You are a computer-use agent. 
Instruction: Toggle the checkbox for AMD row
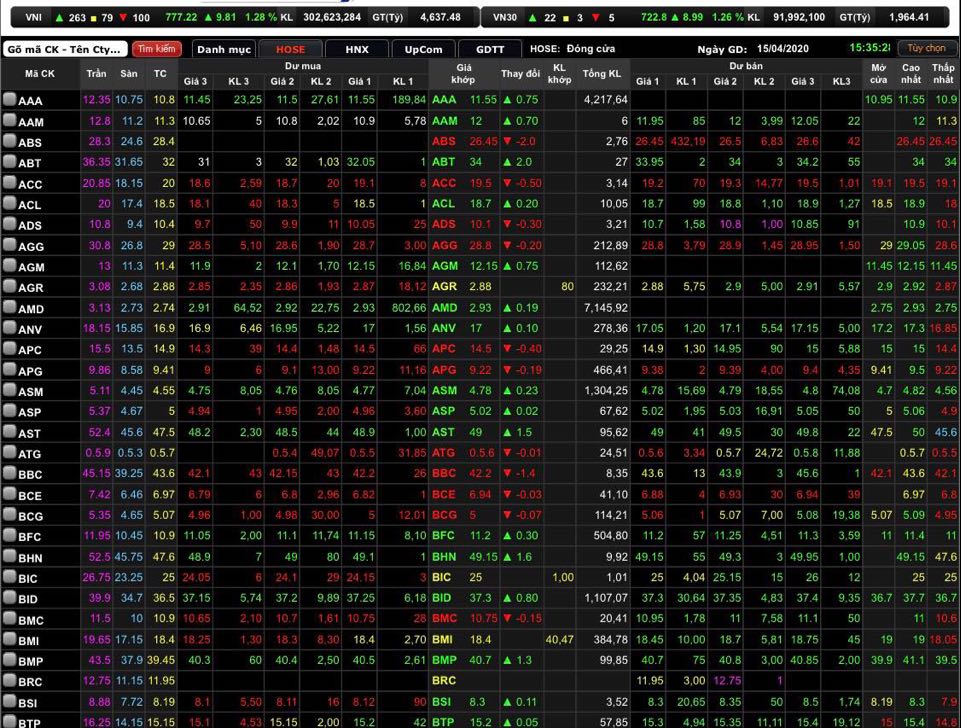pyautogui.click(x=9, y=308)
